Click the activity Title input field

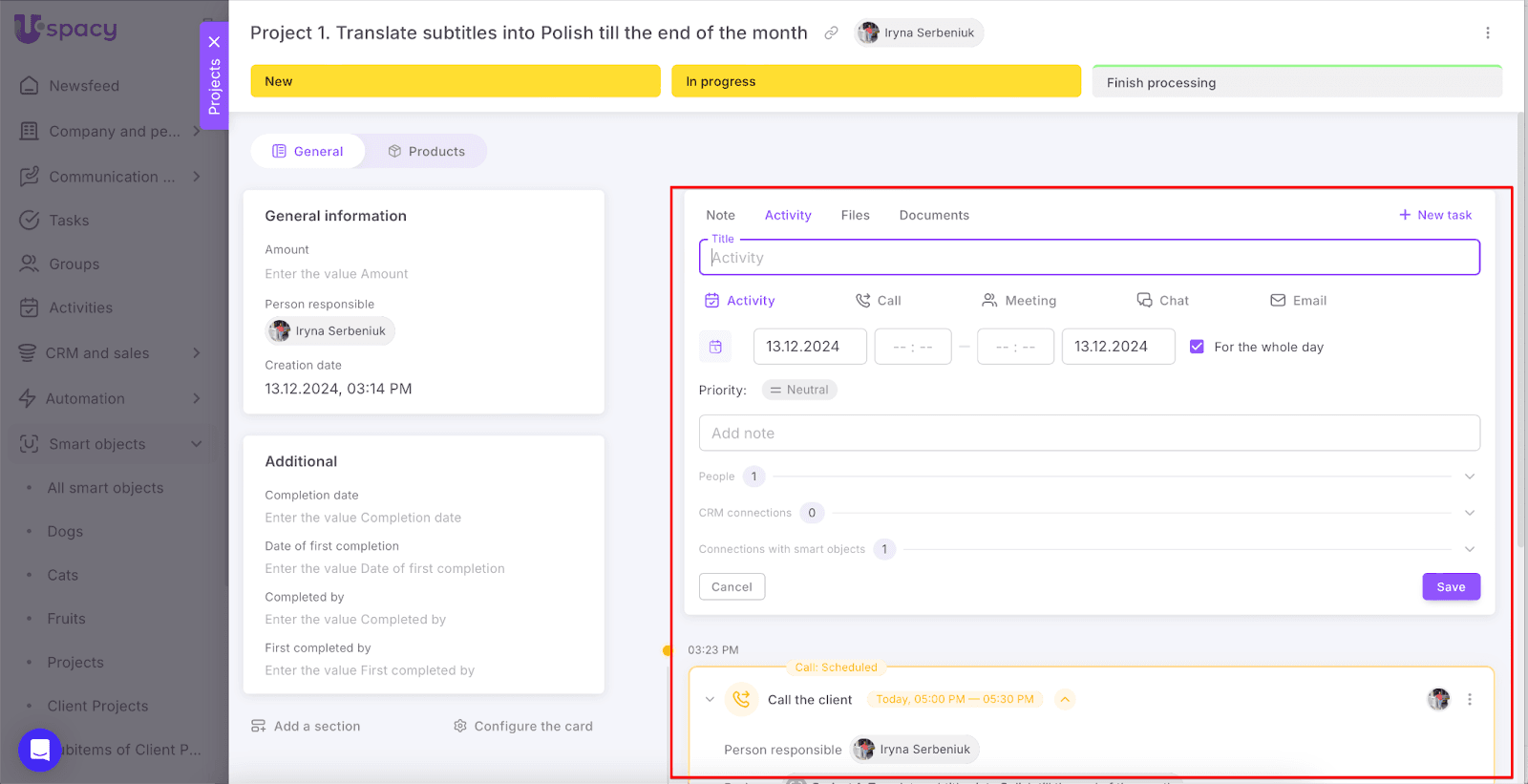(1089, 258)
